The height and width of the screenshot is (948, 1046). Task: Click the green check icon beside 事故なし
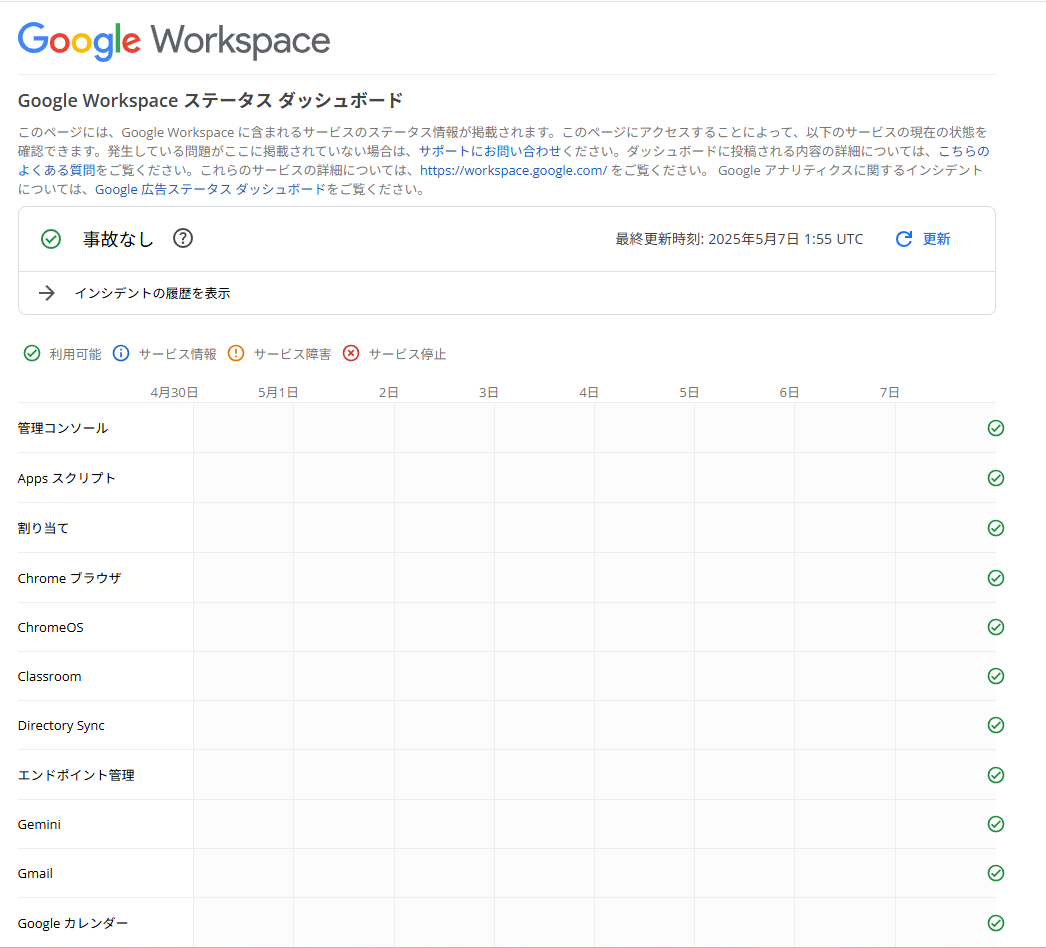(51, 239)
